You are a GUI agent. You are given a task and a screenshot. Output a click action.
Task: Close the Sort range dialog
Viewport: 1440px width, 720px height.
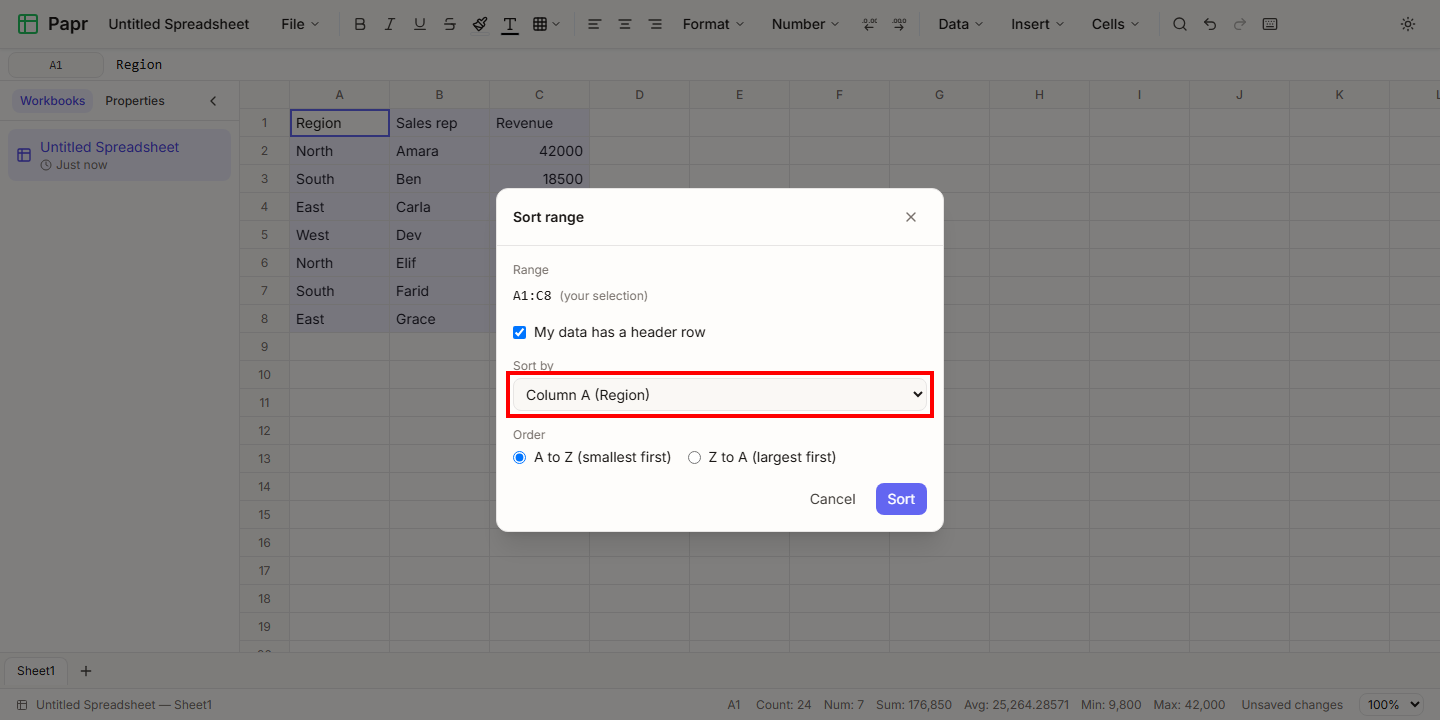[x=911, y=217]
